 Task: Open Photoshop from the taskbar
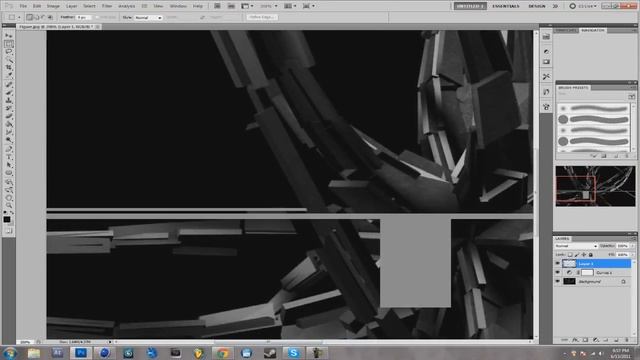(81, 353)
